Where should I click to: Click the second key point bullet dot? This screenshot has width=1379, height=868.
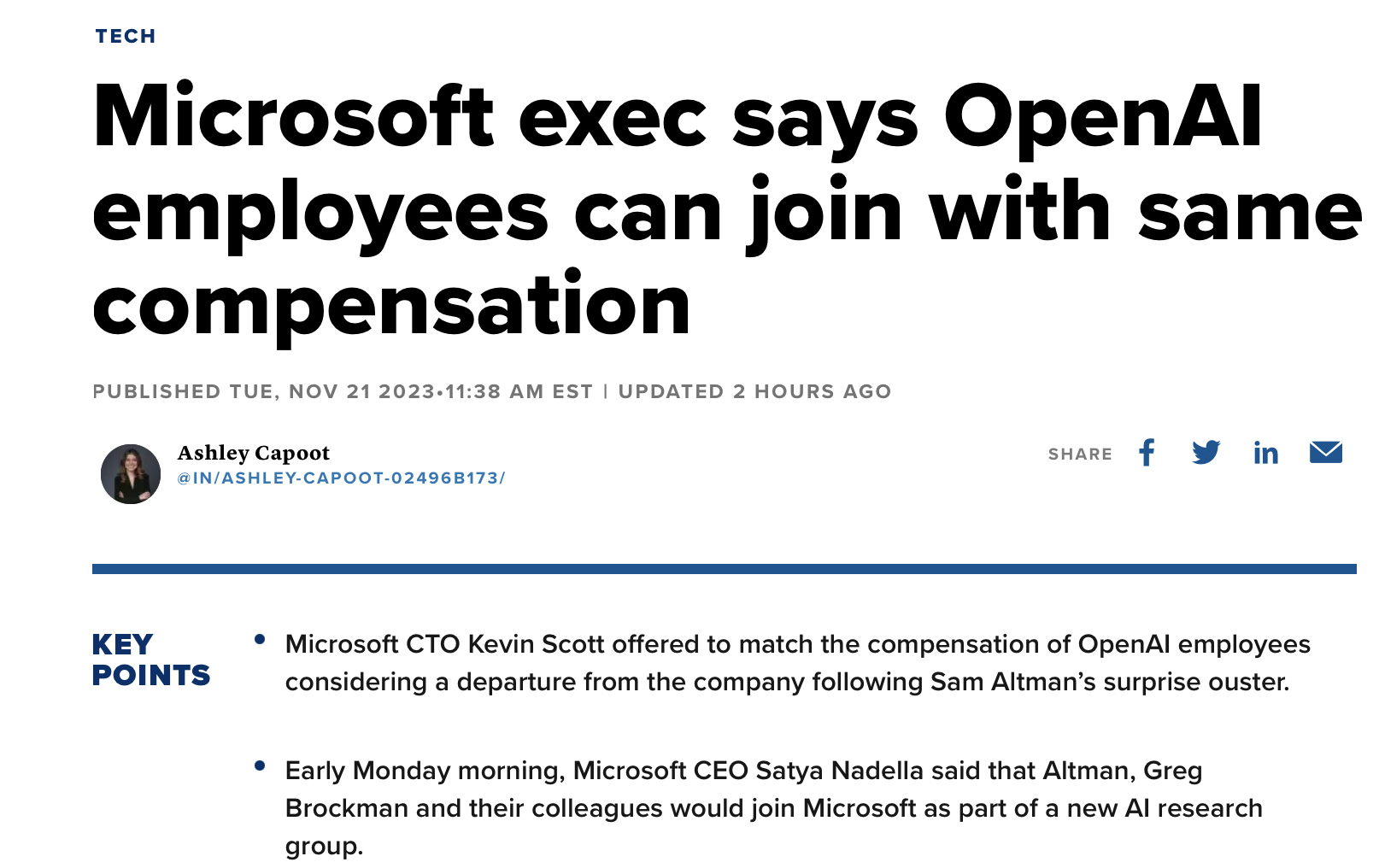pyautogui.click(x=260, y=765)
